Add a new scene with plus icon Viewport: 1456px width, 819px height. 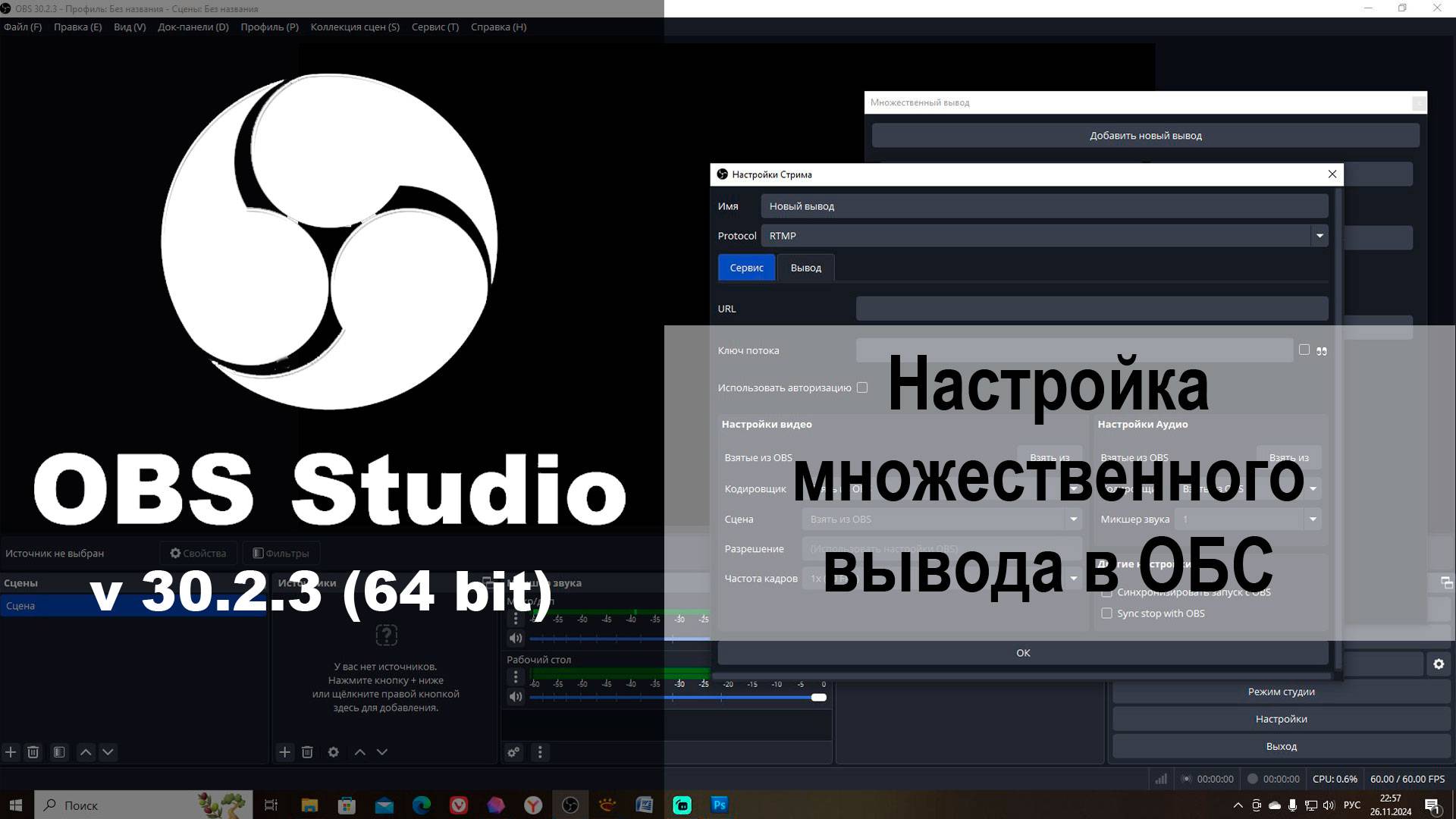(x=11, y=752)
